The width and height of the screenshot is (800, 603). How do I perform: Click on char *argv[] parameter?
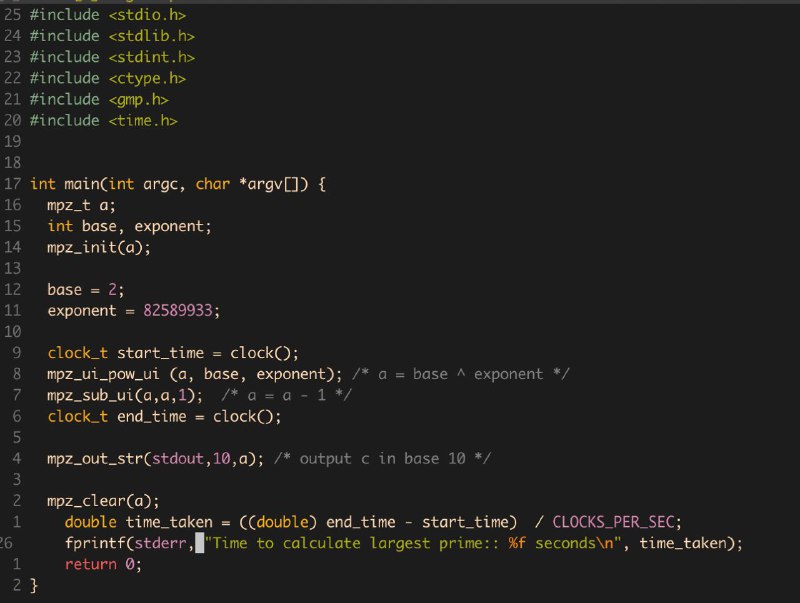252,184
